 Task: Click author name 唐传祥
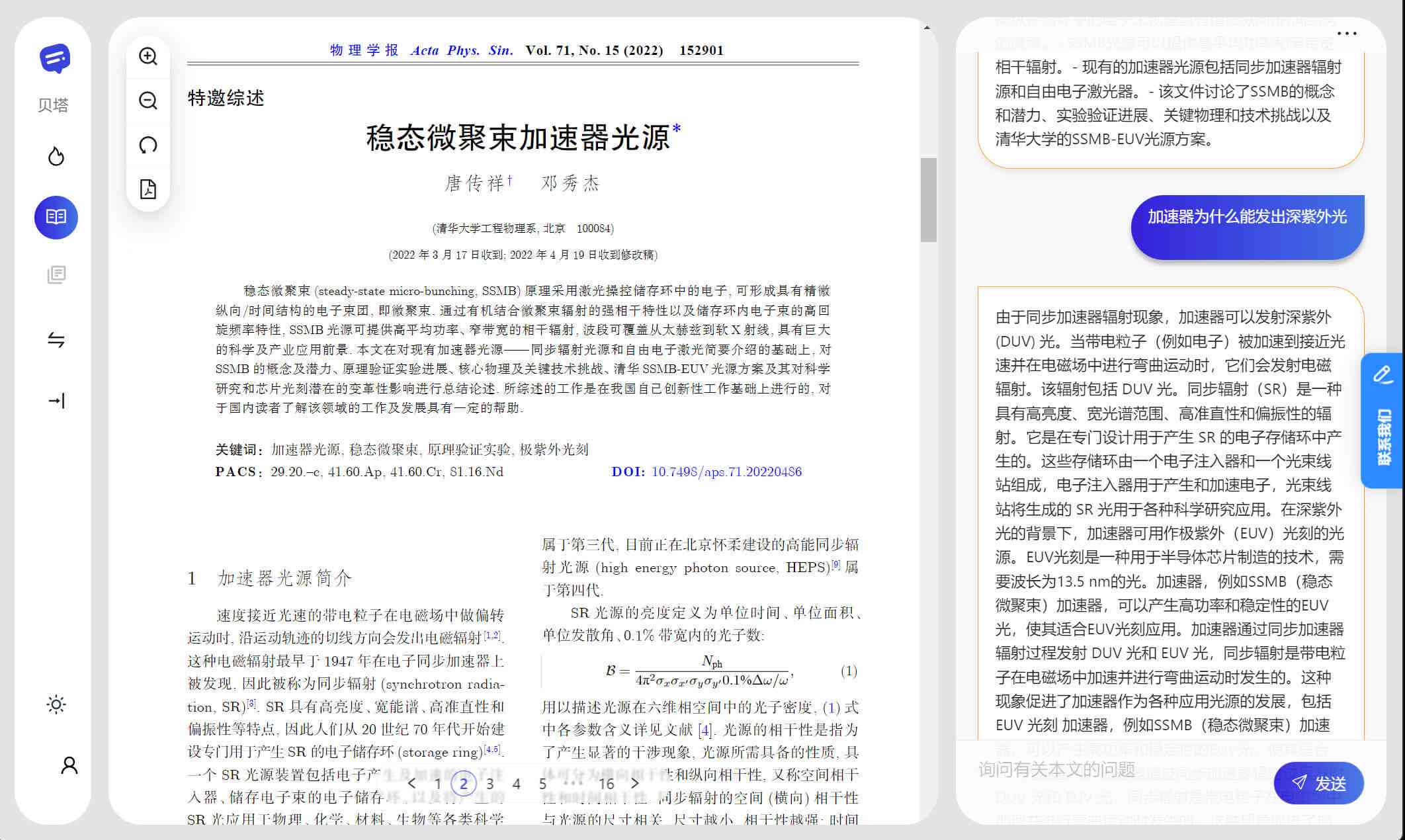click(x=474, y=183)
